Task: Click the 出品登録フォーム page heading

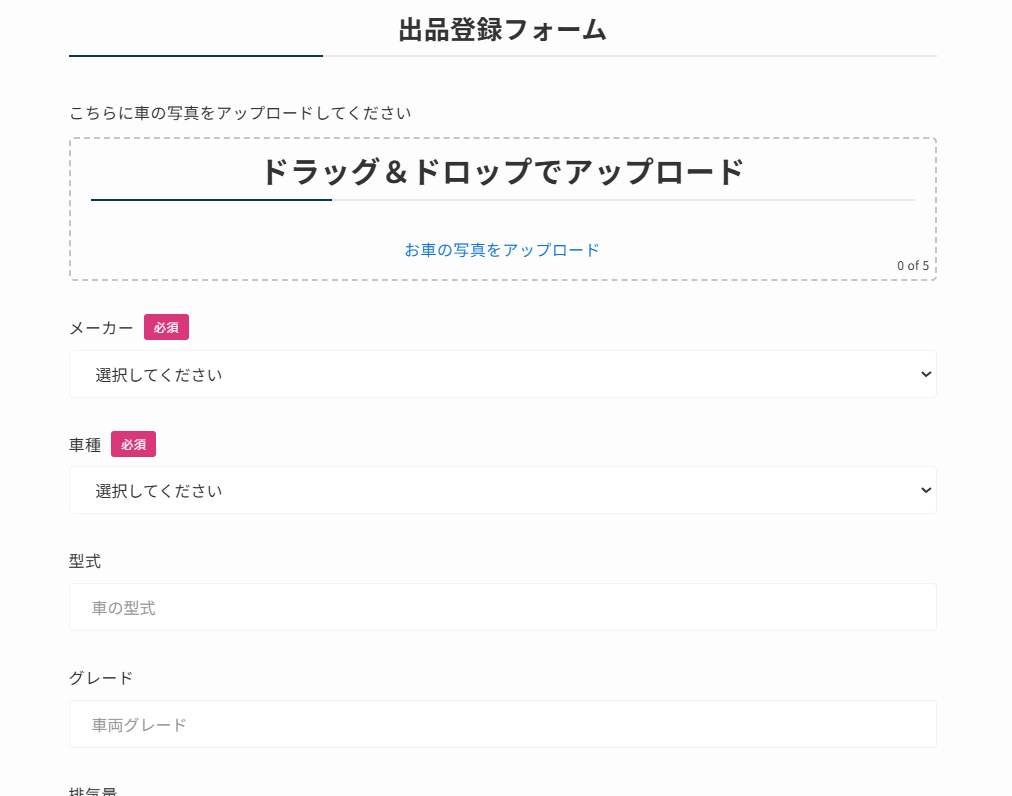Action: point(502,30)
